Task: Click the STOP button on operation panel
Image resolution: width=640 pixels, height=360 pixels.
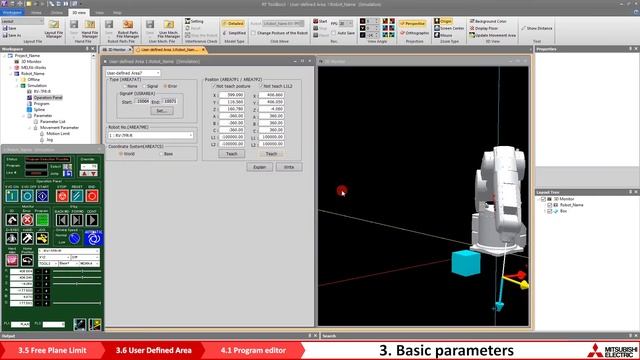Action: [62, 196]
